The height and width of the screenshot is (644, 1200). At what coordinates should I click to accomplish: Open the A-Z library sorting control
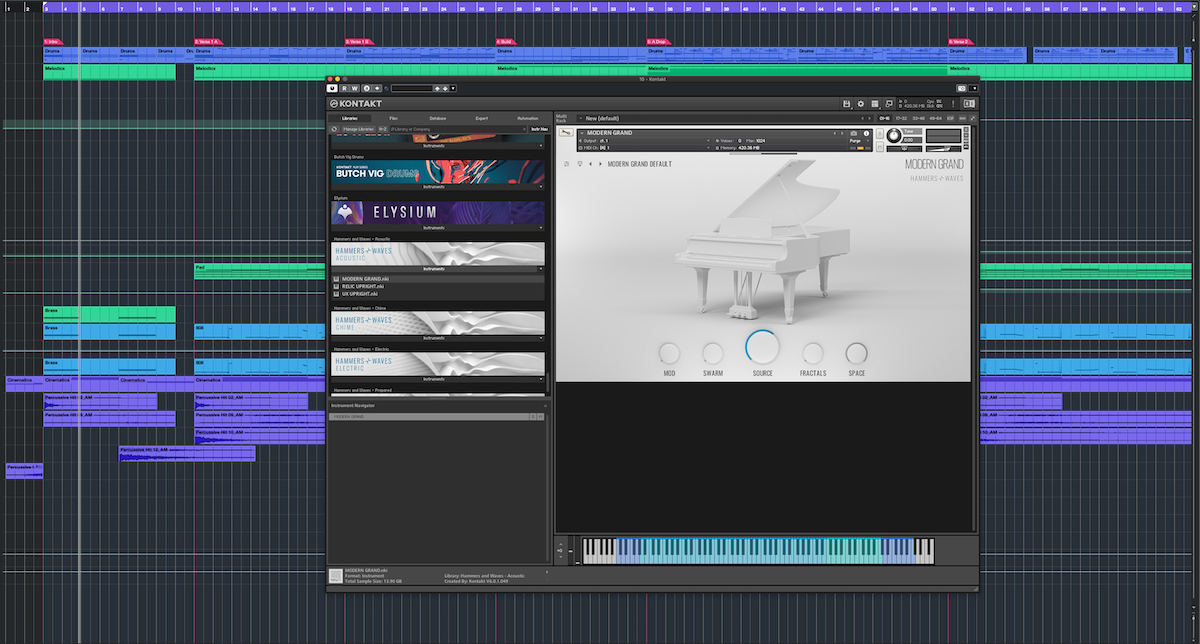pos(383,129)
